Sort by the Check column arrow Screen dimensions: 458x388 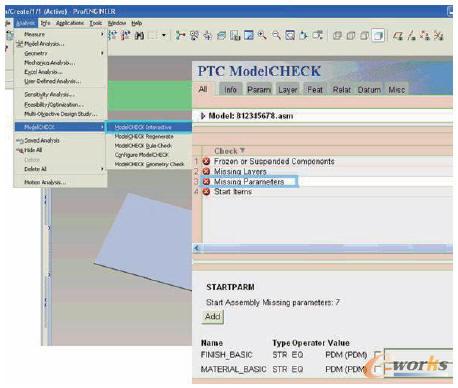tap(242, 150)
